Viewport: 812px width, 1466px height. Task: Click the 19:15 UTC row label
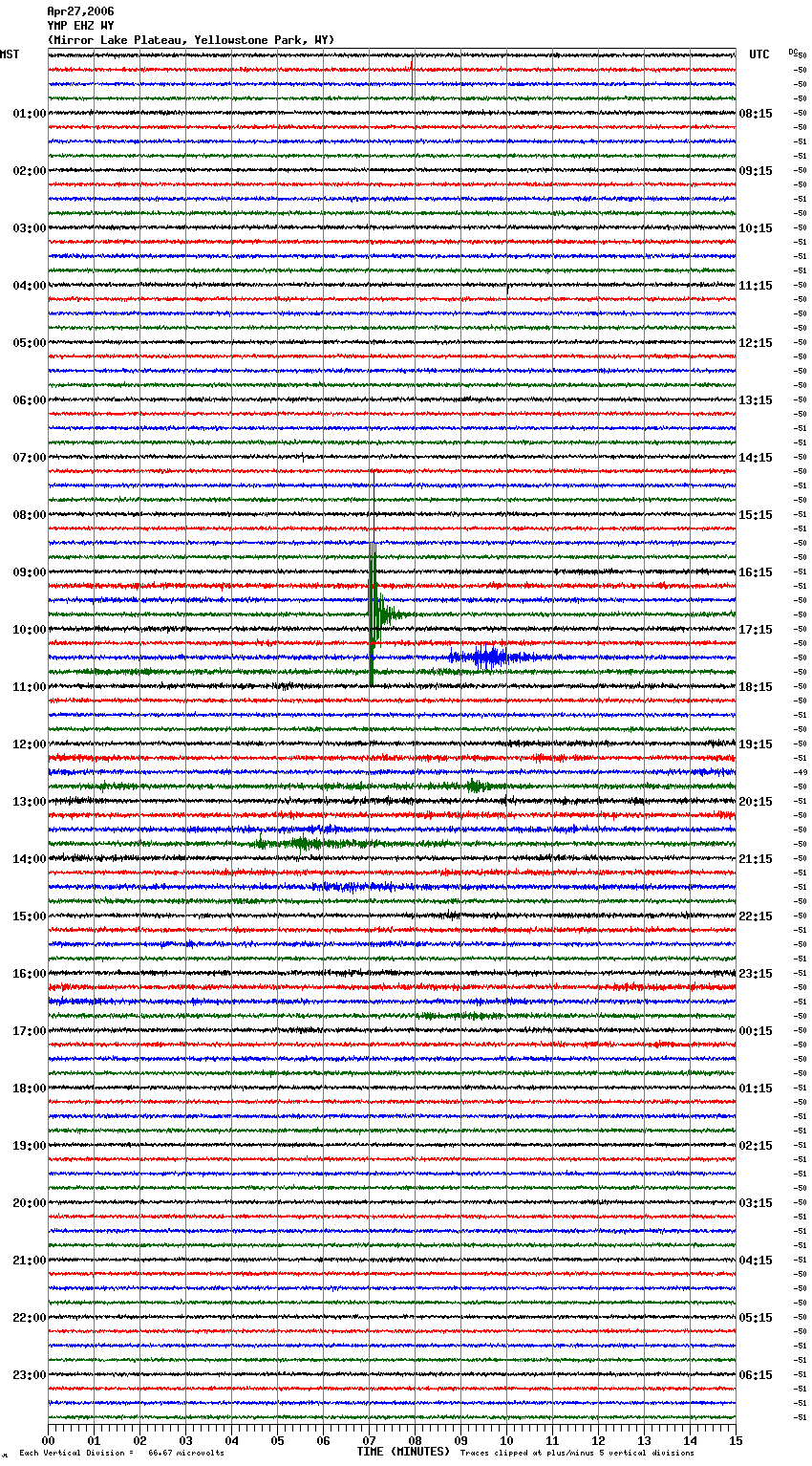756,744
